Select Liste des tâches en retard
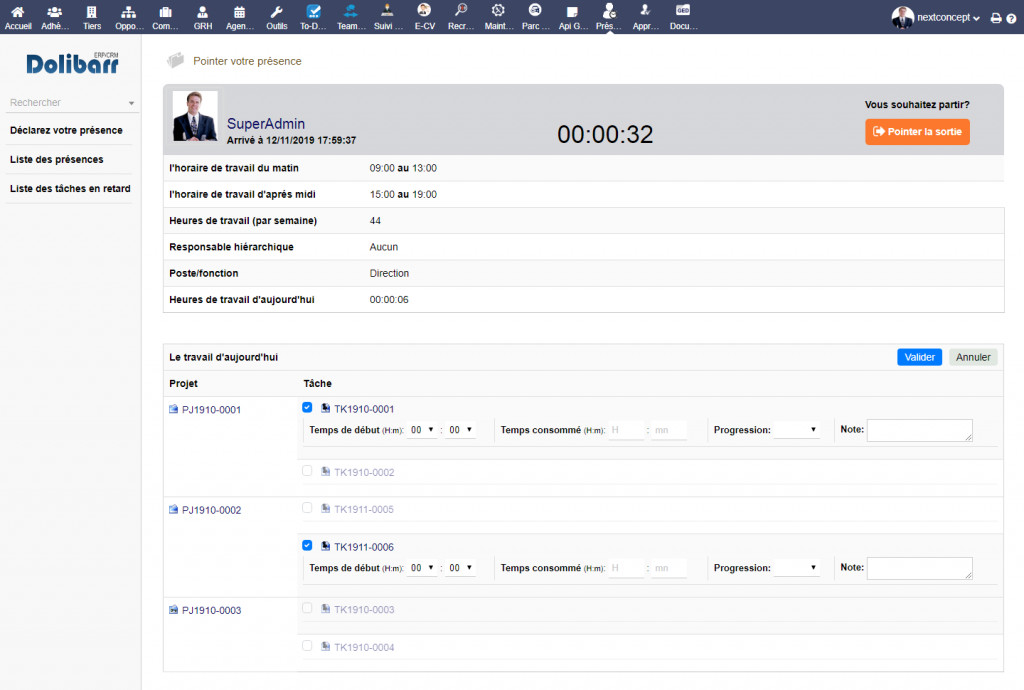The width and height of the screenshot is (1024, 690). pos(70,188)
